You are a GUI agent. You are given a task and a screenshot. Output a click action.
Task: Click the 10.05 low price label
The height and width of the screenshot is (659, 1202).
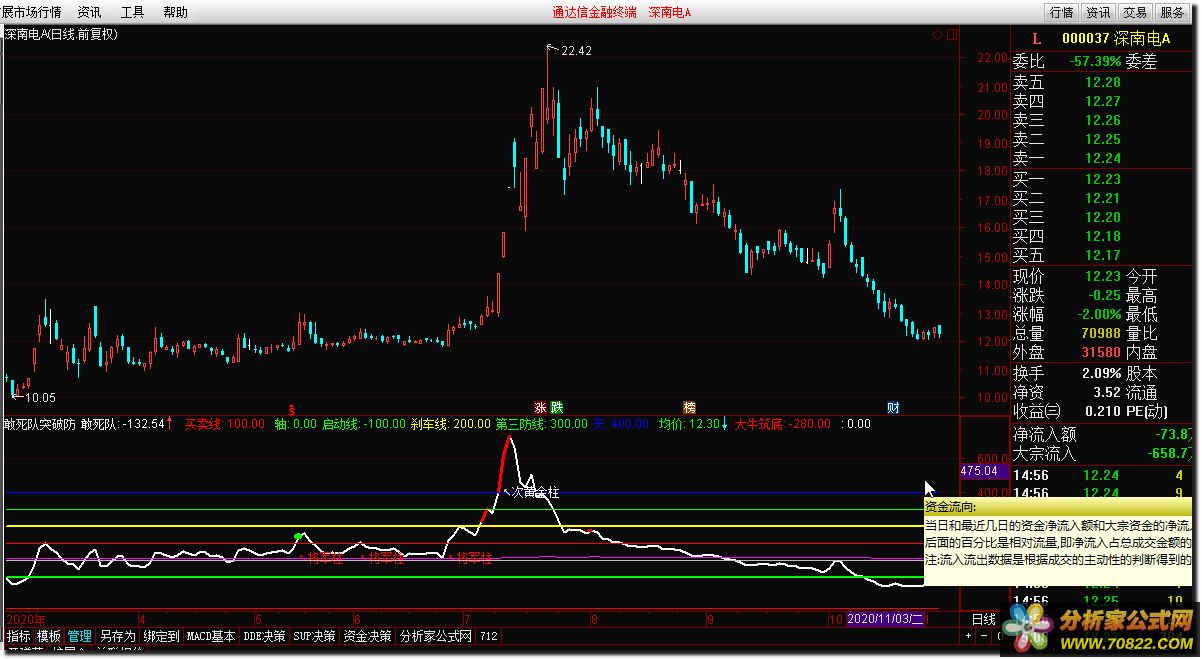coord(40,398)
